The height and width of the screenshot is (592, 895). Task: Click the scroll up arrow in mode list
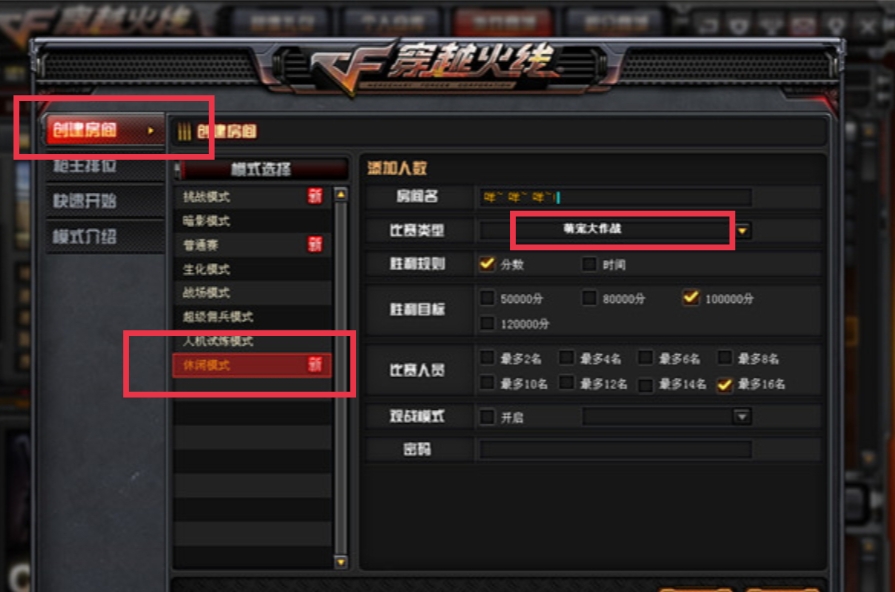tap(341, 195)
